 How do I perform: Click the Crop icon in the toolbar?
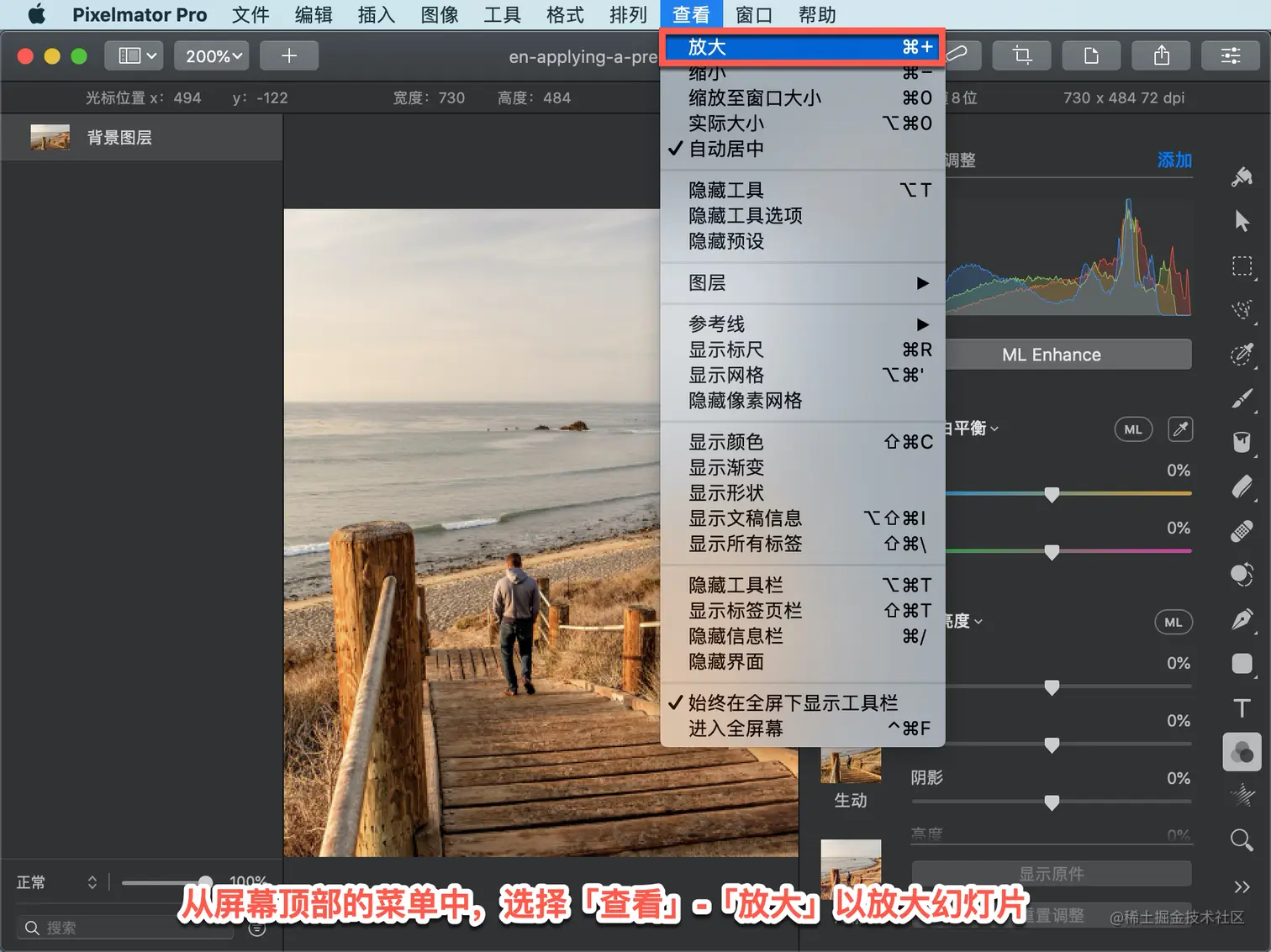click(x=1022, y=55)
